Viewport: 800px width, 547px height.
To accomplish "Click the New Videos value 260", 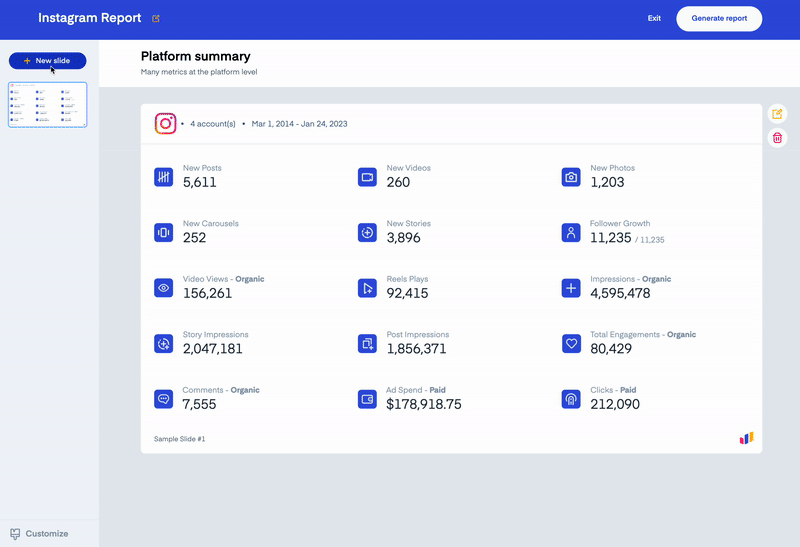I will 398,182.
